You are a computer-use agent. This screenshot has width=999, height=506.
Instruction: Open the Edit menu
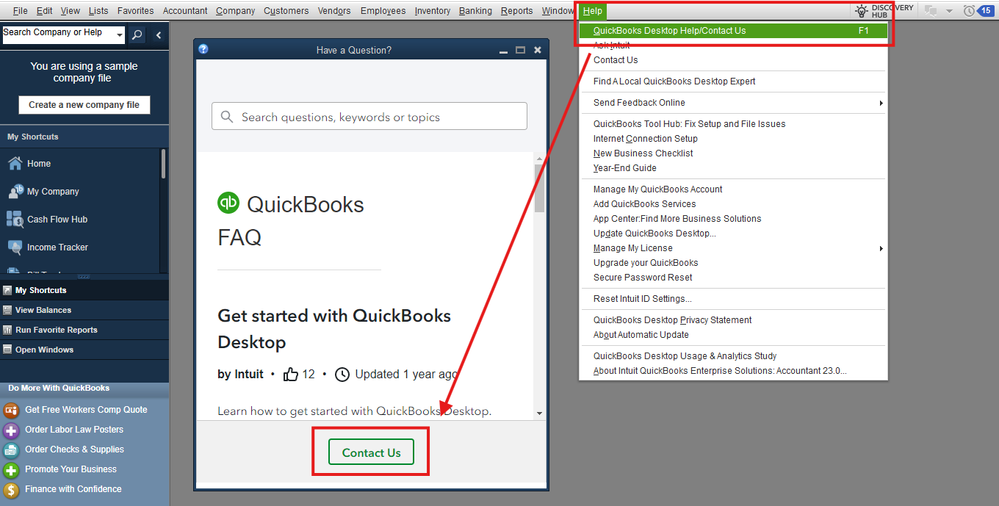[45, 11]
